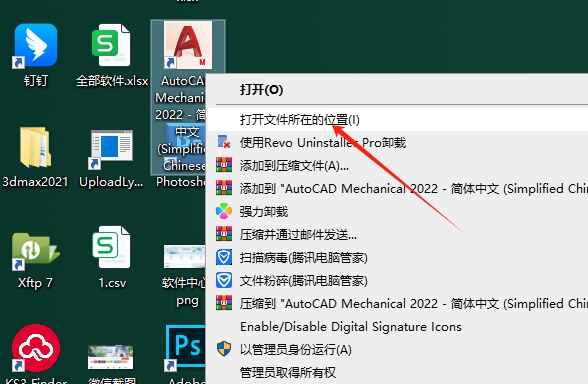This screenshot has width=588, height=384.
Task: Choose 以管理员身份运行(A) entry
Action: [x=398, y=350]
